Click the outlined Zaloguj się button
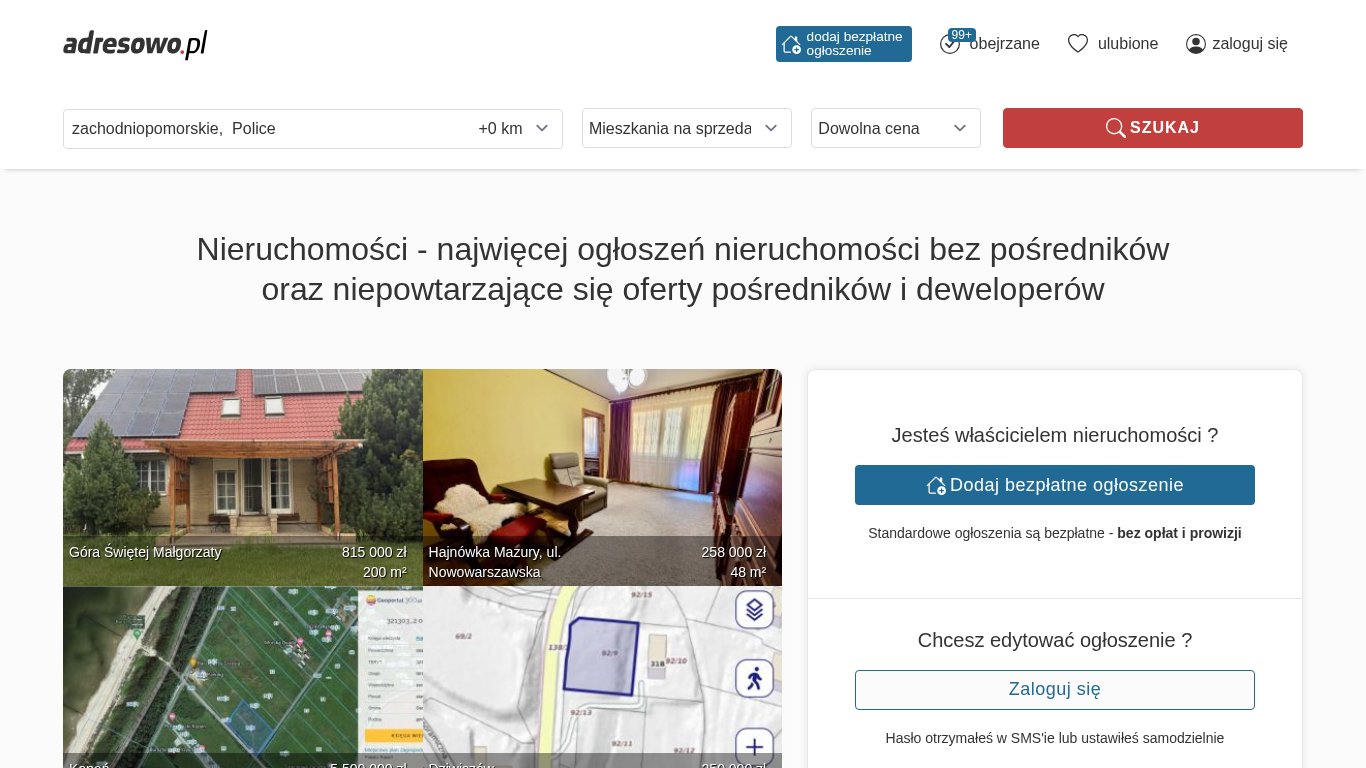 pyautogui.click(x=1054, y=690)
